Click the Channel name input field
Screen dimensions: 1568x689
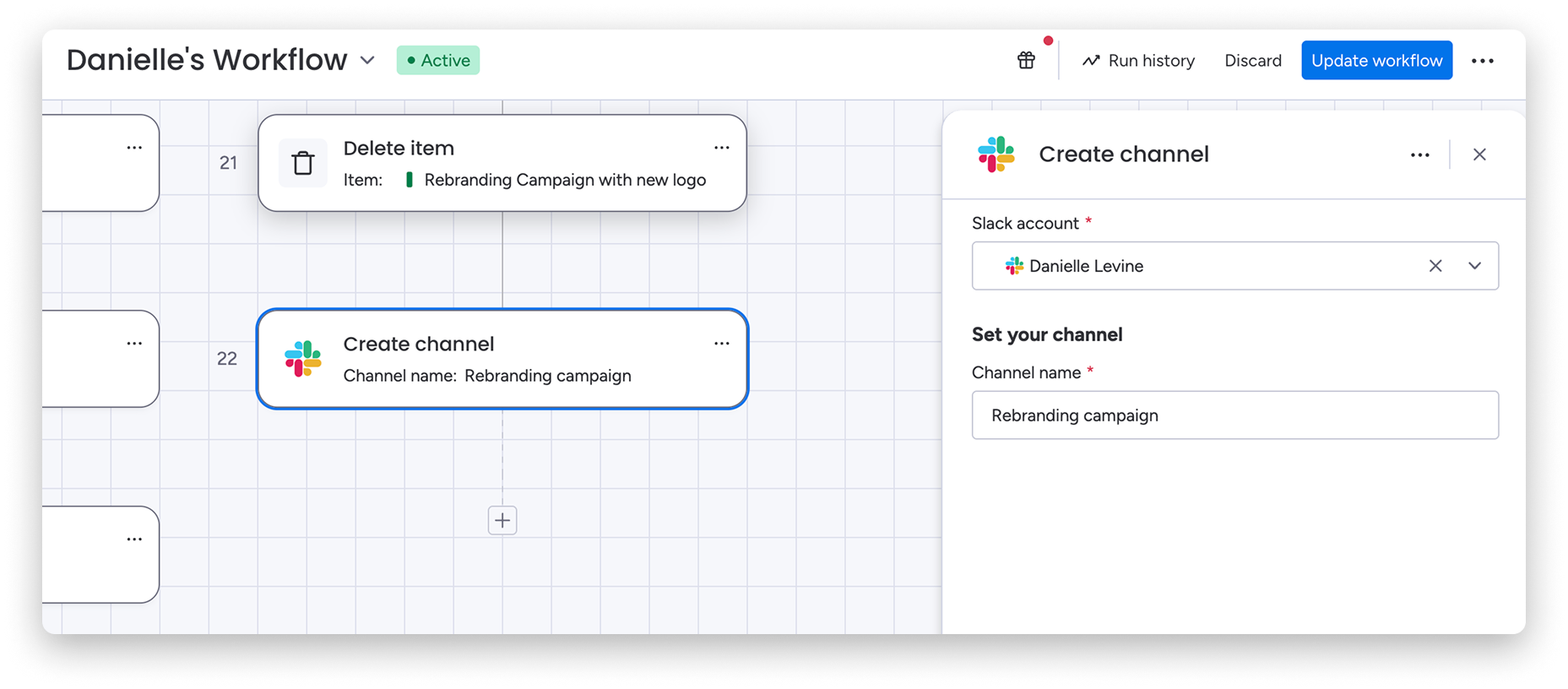tap(1234, 415)
